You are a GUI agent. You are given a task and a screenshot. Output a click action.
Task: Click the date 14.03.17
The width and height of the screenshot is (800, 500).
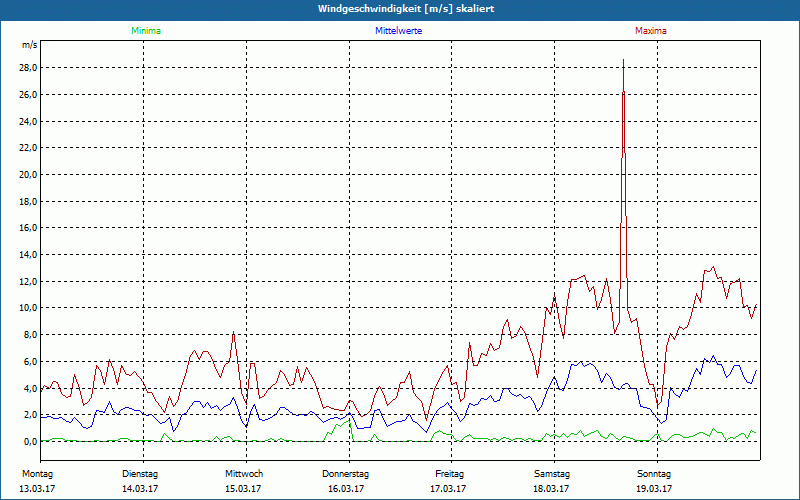tap(140, 489)
